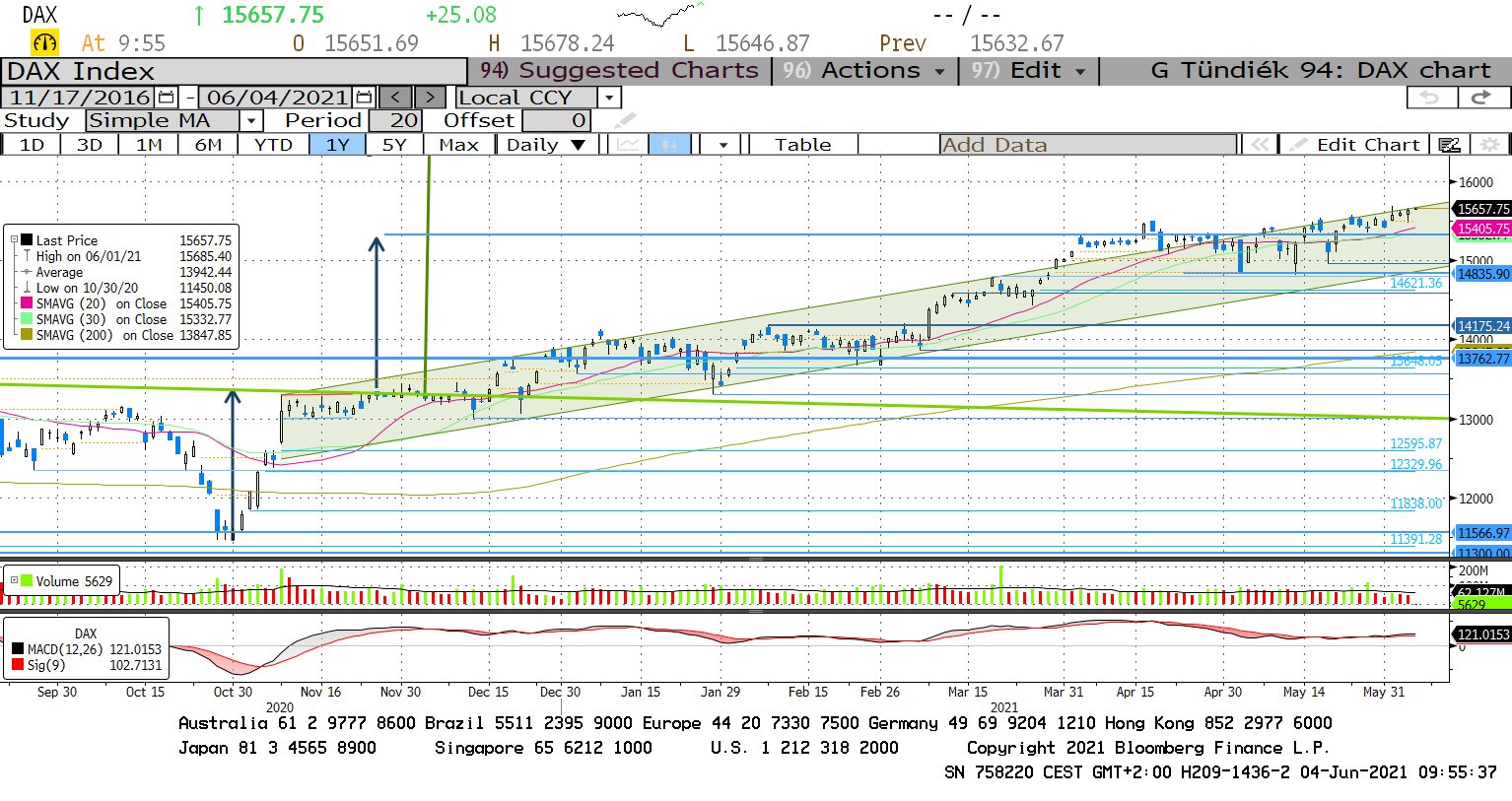
Task: Click the Edit Chart button
Action: pos(1354,145)
